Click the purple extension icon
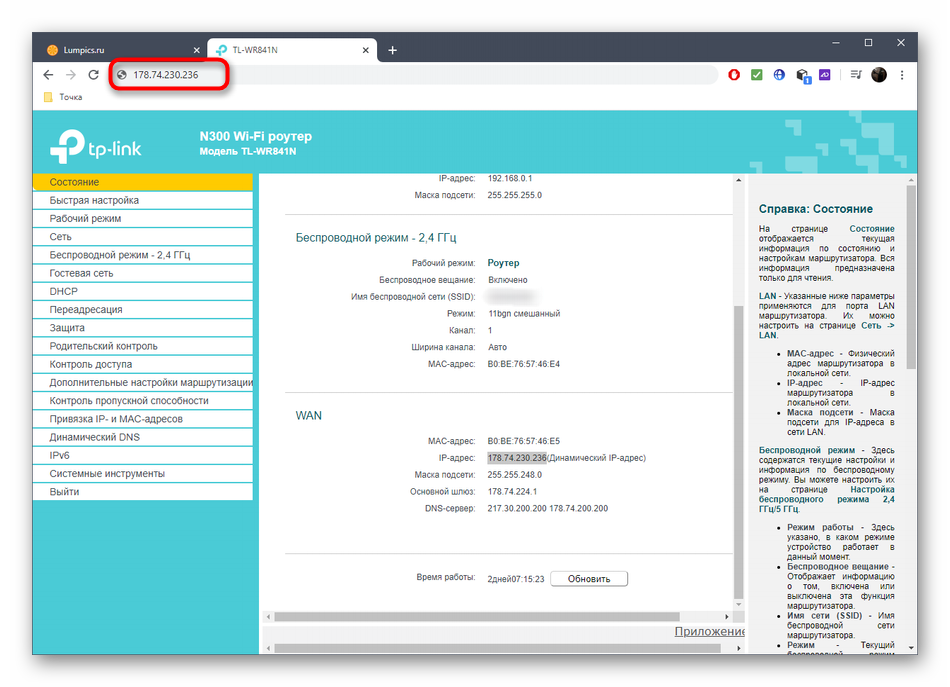Viewport: 950px width, 687px height. 825,75
